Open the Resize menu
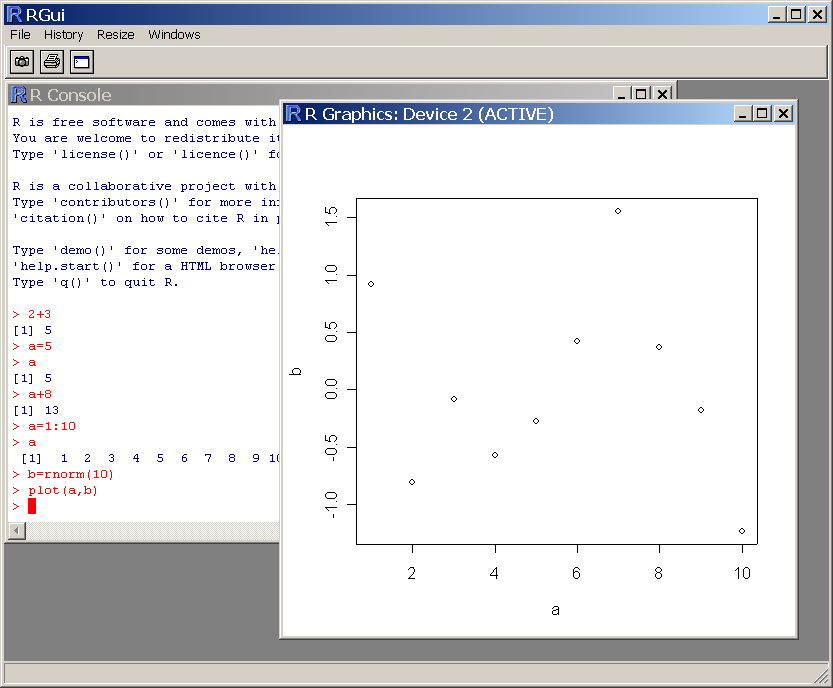833x688 pixels. (x=116, y=35)
